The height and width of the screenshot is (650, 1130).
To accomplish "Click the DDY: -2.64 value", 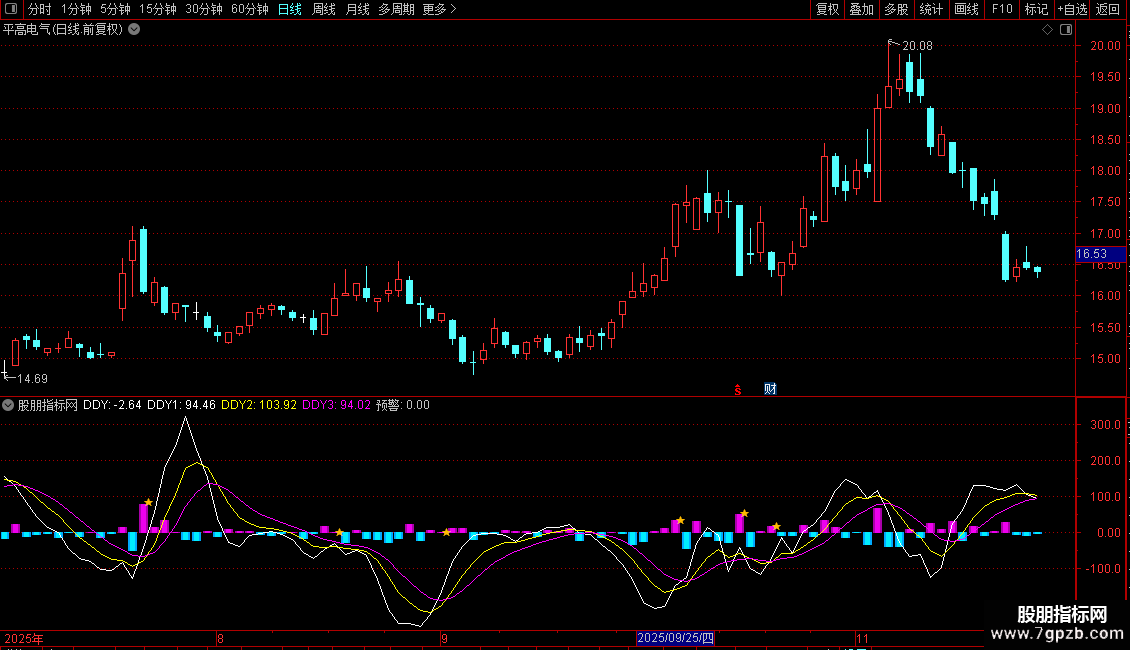I will (x=112, y=405).
